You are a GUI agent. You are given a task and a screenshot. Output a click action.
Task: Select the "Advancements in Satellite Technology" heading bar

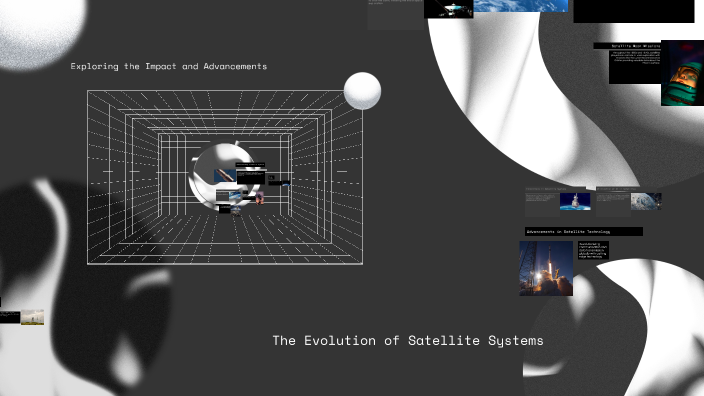[584, 232]
